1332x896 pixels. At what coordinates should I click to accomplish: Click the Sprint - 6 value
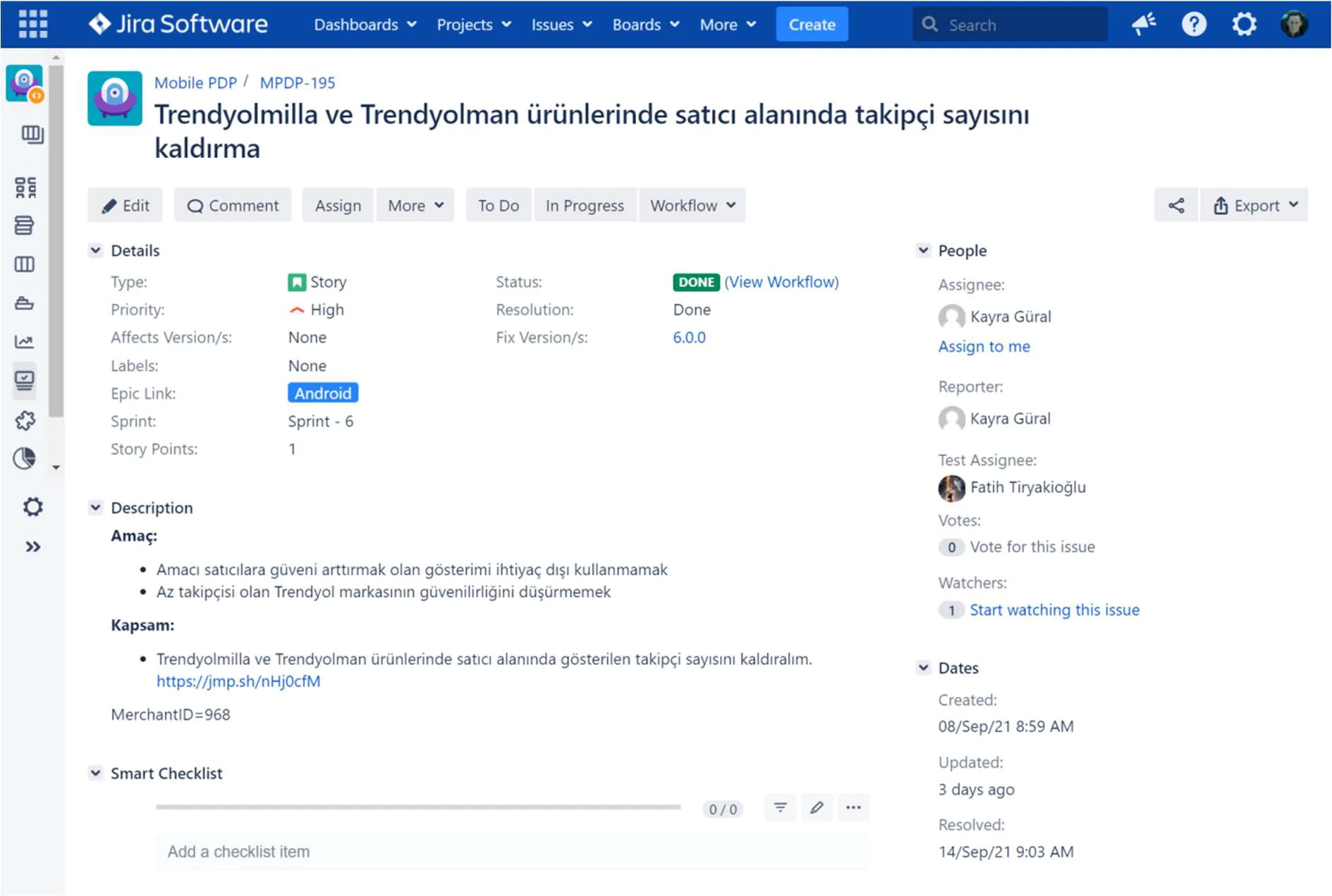click(x=321, y=422)
